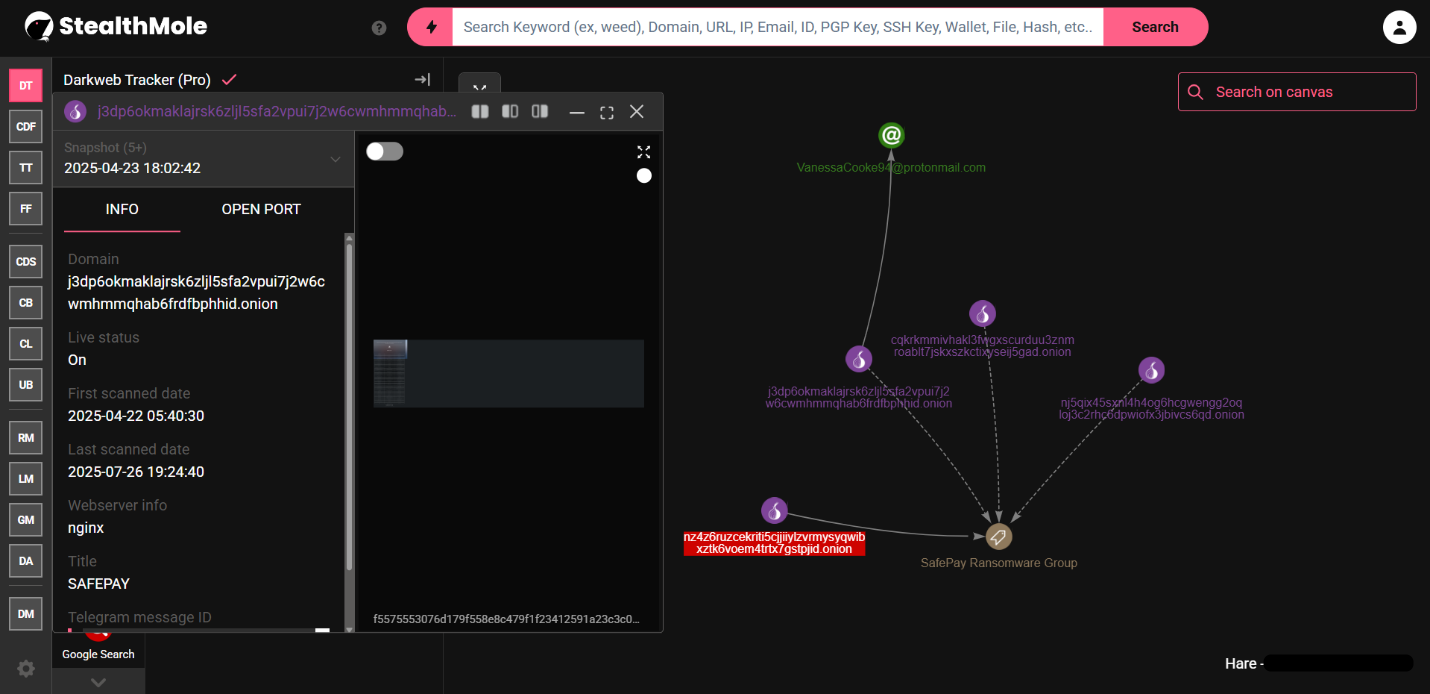Expand the chevron below Google Search
Viewport: 1430px width, 694px height.
click(98, 682)
